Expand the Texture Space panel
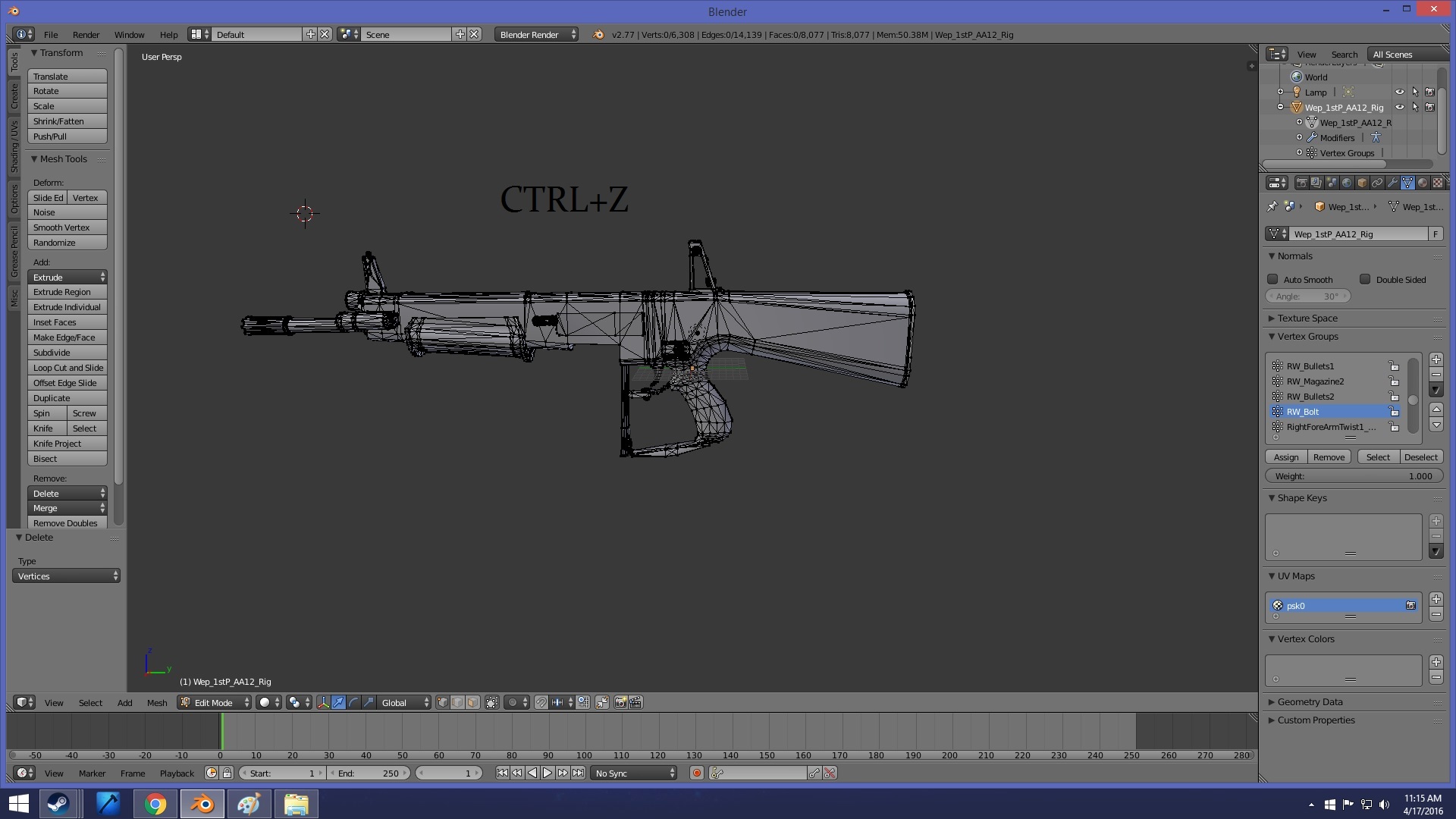Image resolution: width=1456 pixels, height=819 pixels. [x=1307, y=318]
